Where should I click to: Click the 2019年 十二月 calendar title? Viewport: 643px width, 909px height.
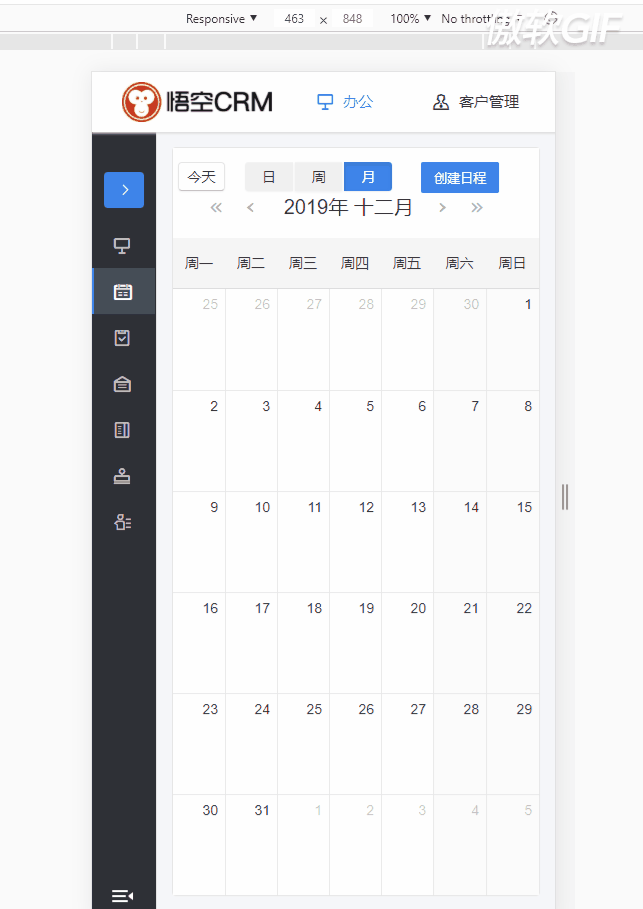348,207
